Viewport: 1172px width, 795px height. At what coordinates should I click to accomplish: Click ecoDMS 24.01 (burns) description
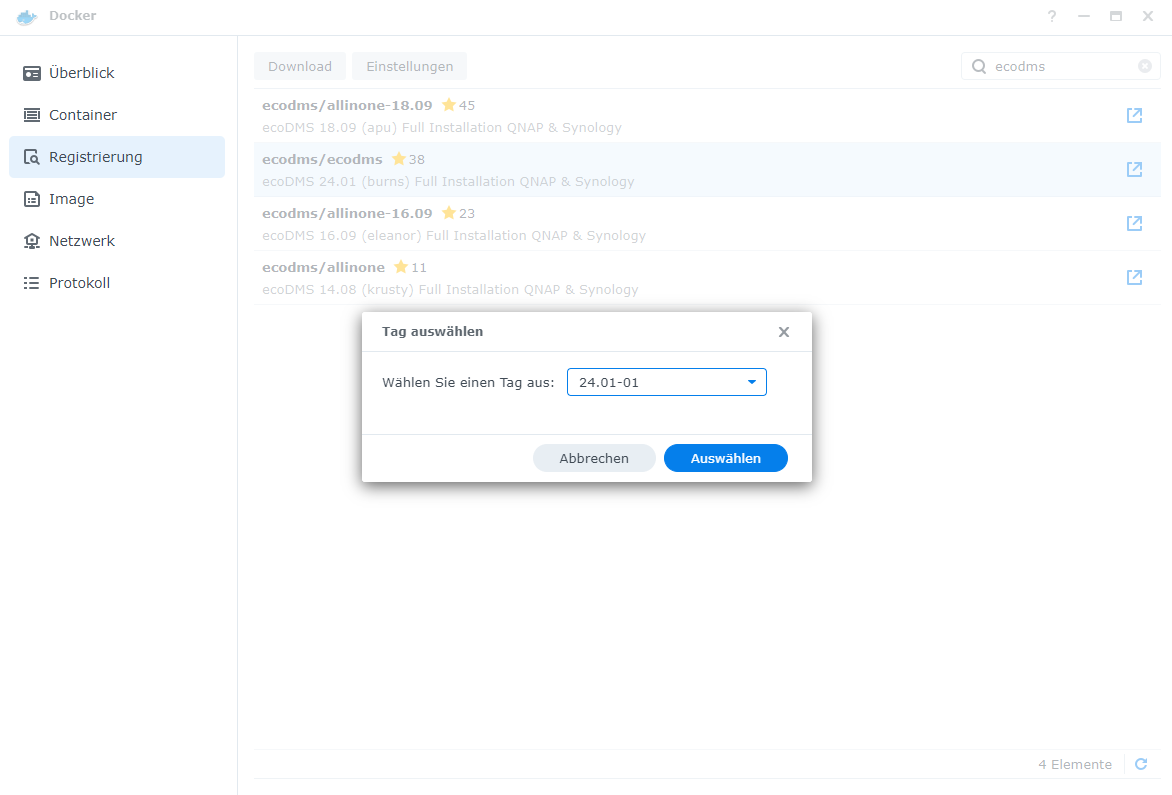(x=448, y=182)
